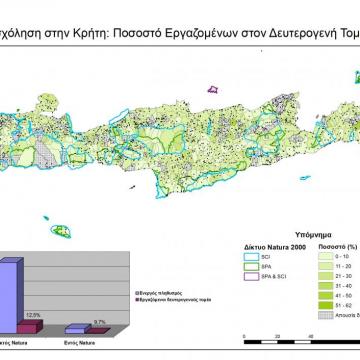Click the 'Ποσοστό (%)' legend heading
Image resolution: width=360 pixels, height=360 pixels.
click(338, 247)
